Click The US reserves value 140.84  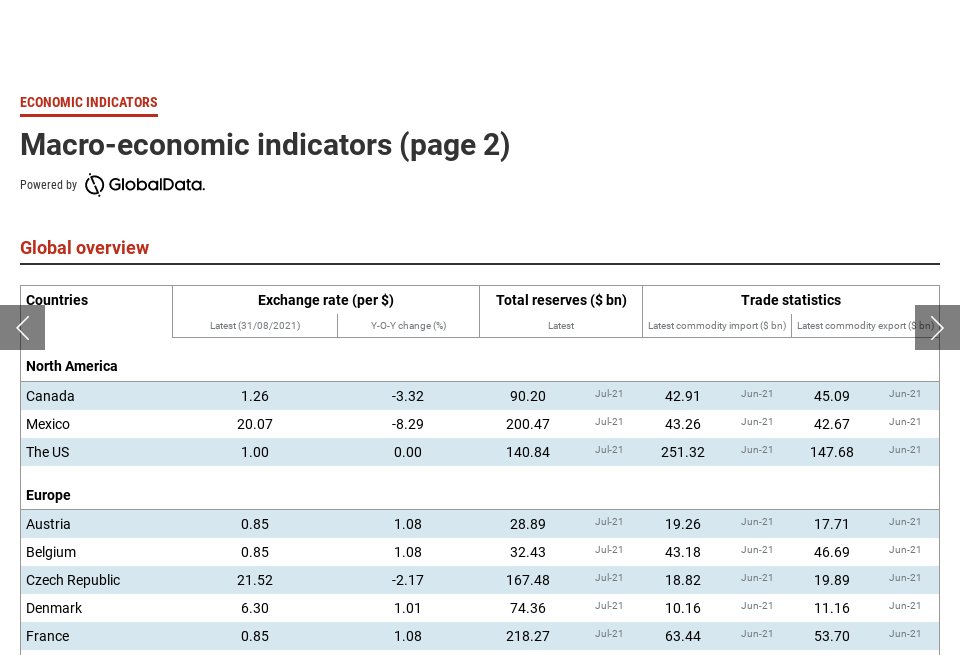[x=528, y=452]
